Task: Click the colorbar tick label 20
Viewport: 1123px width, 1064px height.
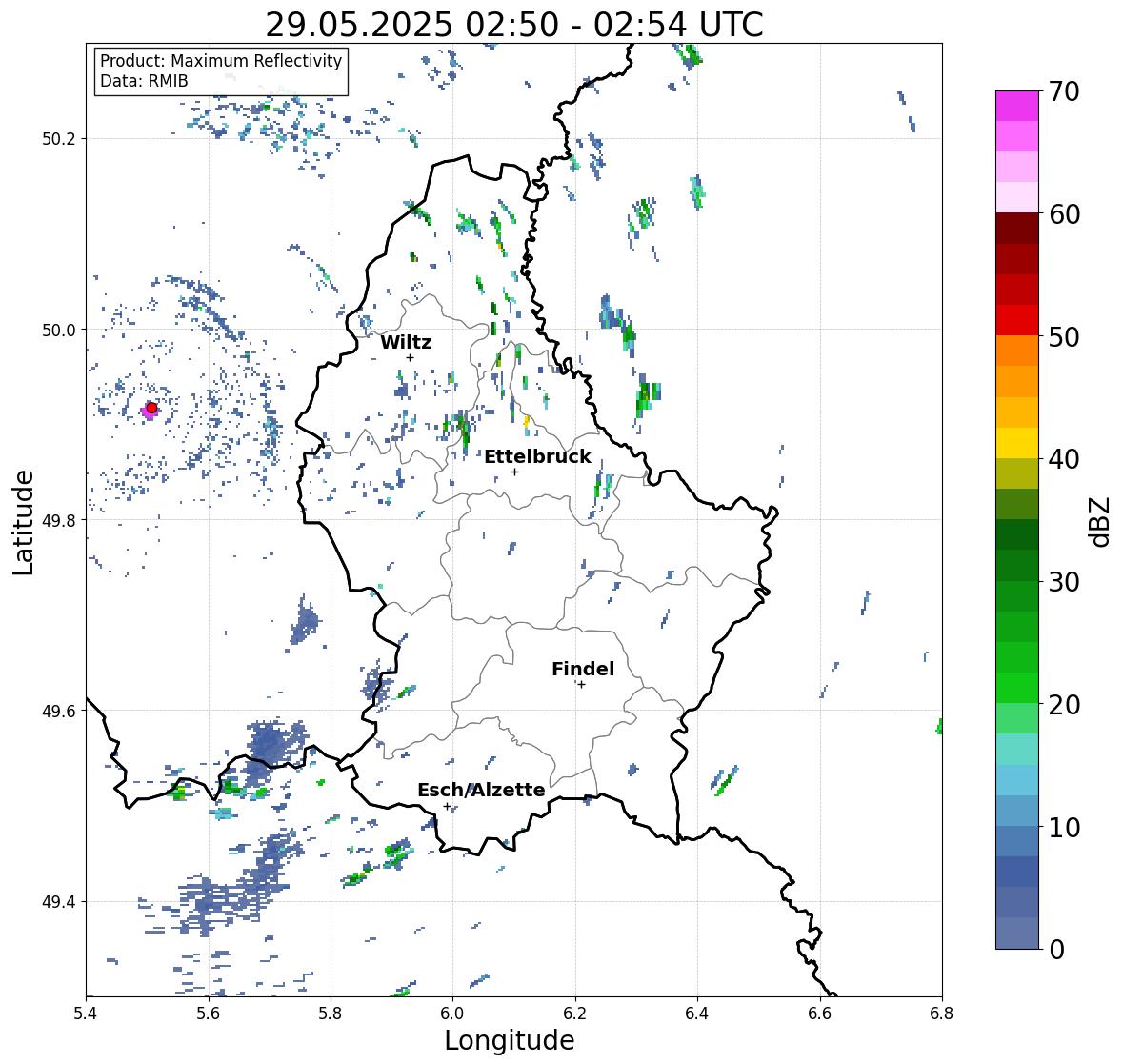Action: click(1064, 705)
